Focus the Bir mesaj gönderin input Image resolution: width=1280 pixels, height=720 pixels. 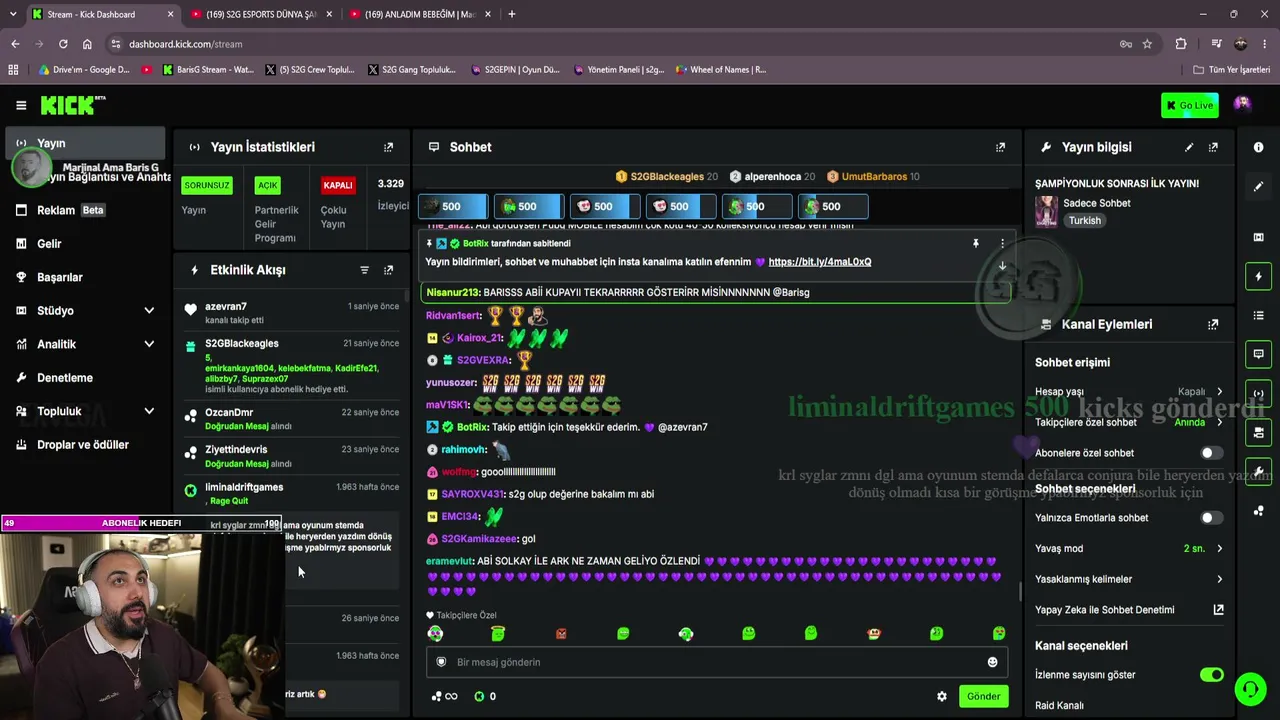715,662
